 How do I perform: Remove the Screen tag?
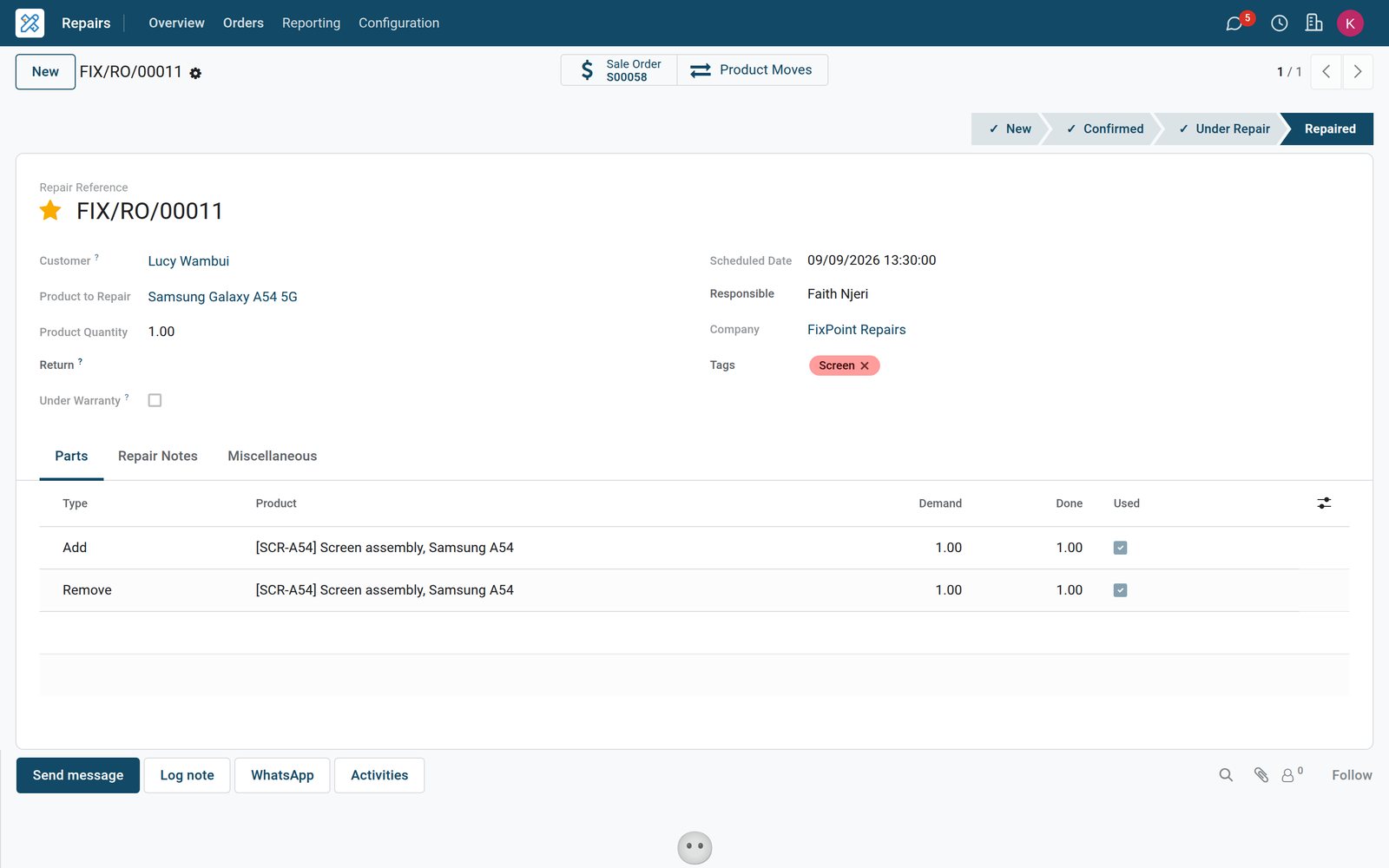pos(865,366)
